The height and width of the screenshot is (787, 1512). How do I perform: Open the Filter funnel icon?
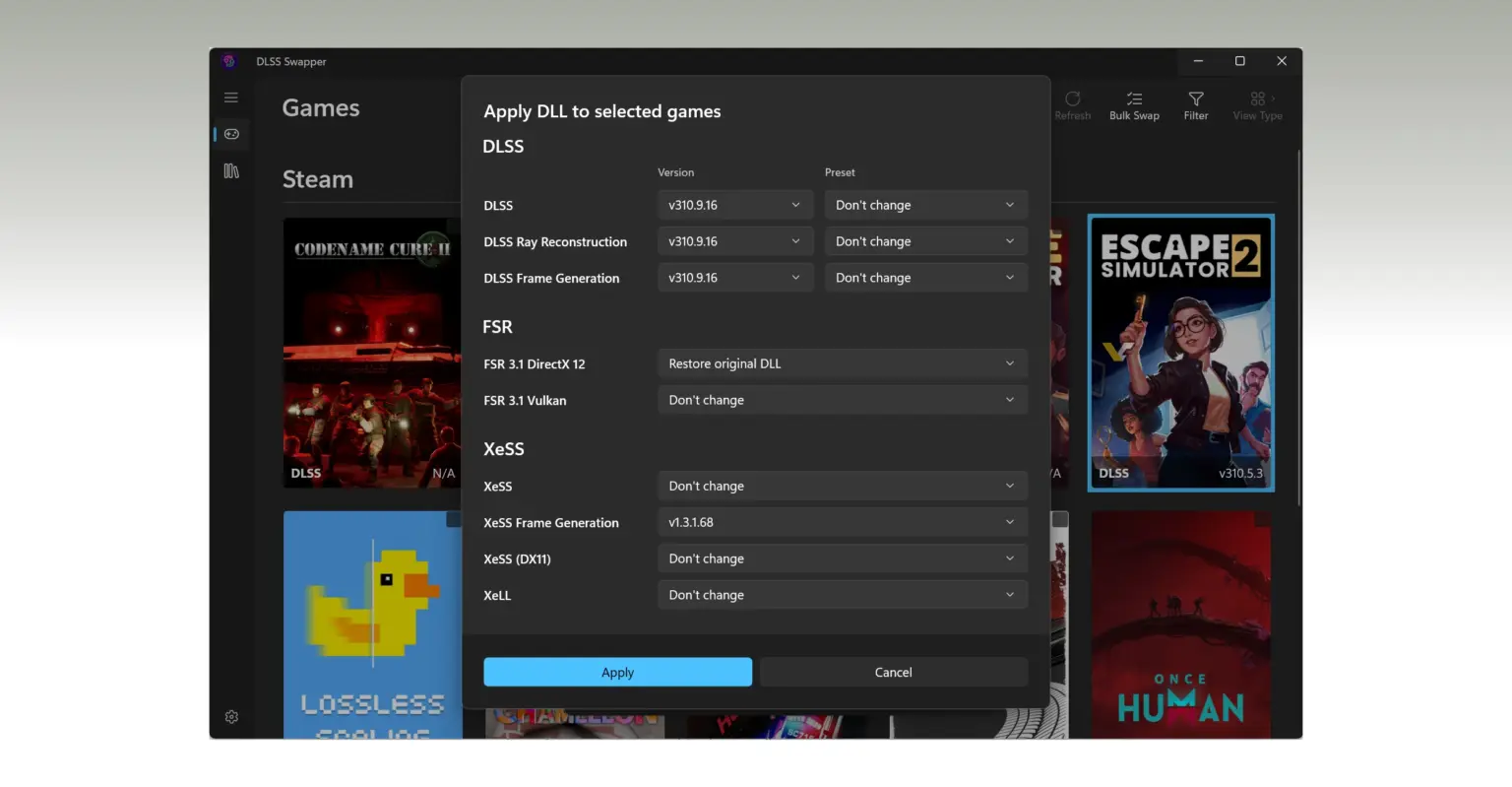coord(1196,105)
